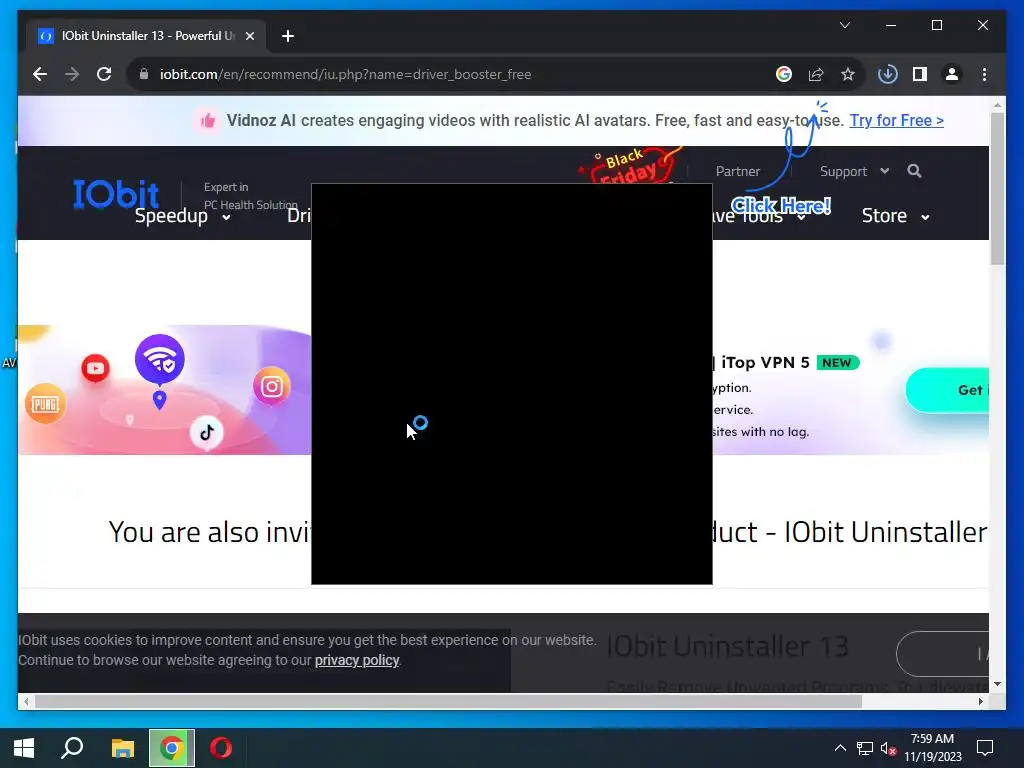
Task: Go back using the browser back arrow
Action: [x=40, y=74]
